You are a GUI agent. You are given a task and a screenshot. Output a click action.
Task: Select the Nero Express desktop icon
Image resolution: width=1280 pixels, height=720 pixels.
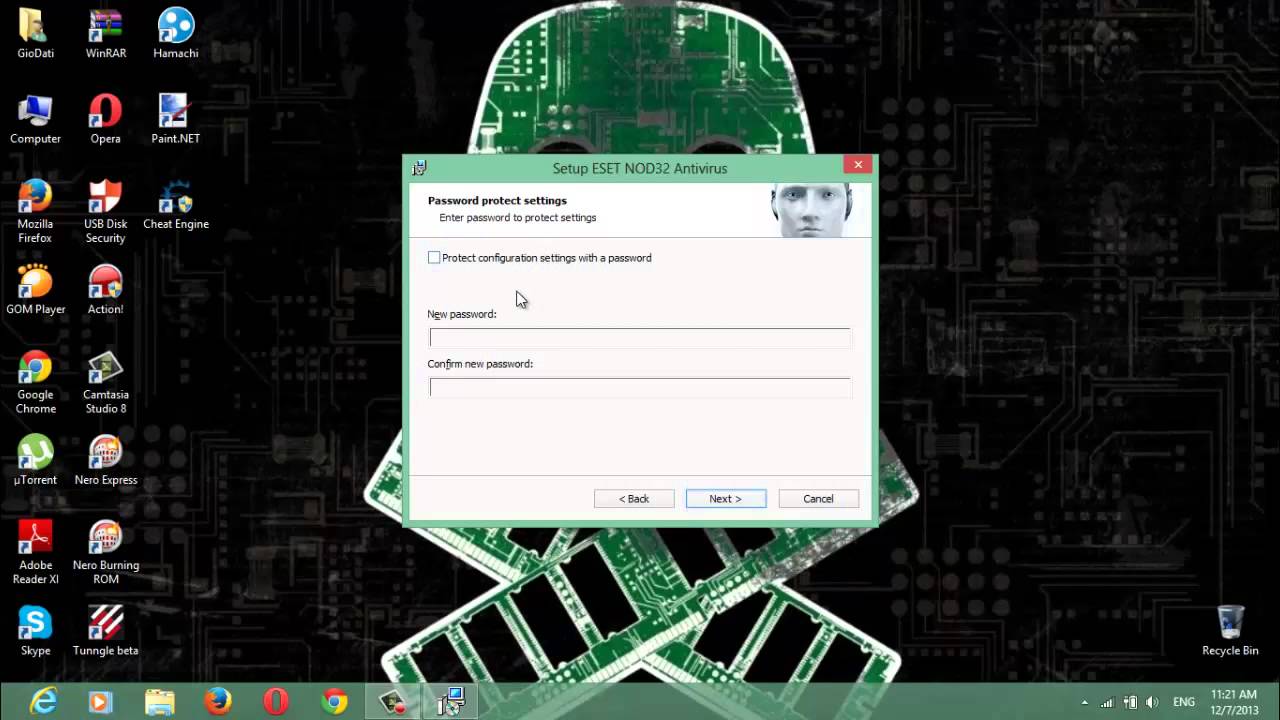[x=105, y=460]
